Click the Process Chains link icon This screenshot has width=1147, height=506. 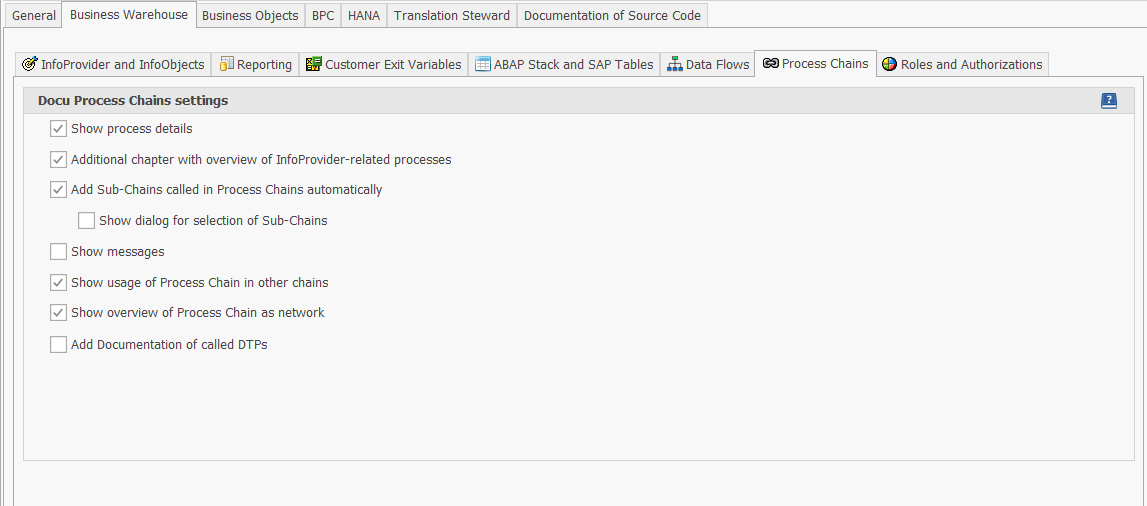[x=770, y=64]
